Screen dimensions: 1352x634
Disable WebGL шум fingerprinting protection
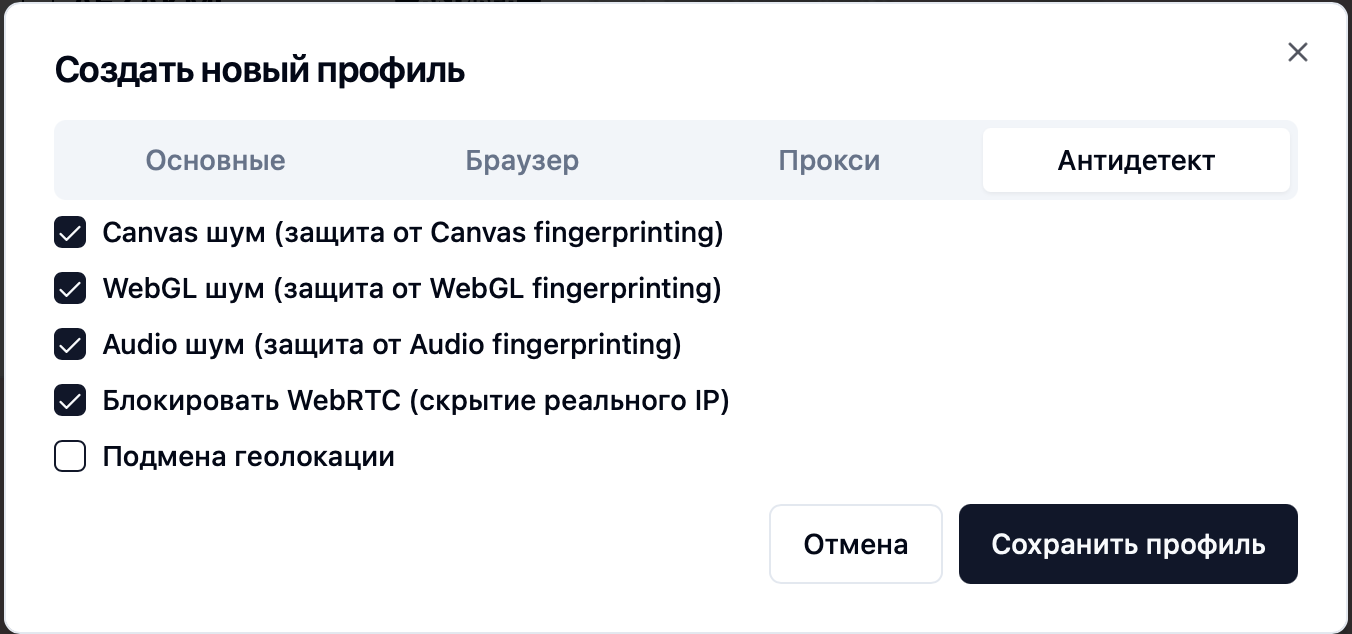tap(70, 288)
